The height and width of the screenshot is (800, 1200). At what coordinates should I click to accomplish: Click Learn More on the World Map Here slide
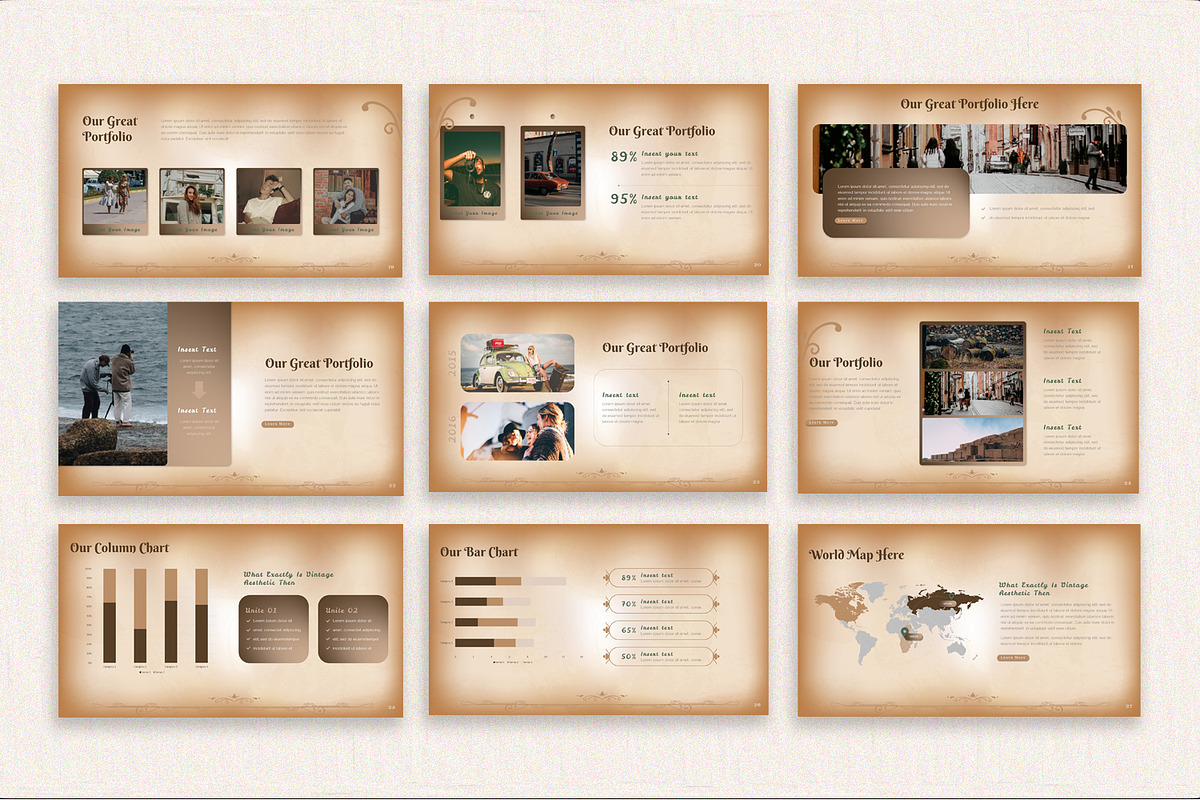[x=1013, y=658]
